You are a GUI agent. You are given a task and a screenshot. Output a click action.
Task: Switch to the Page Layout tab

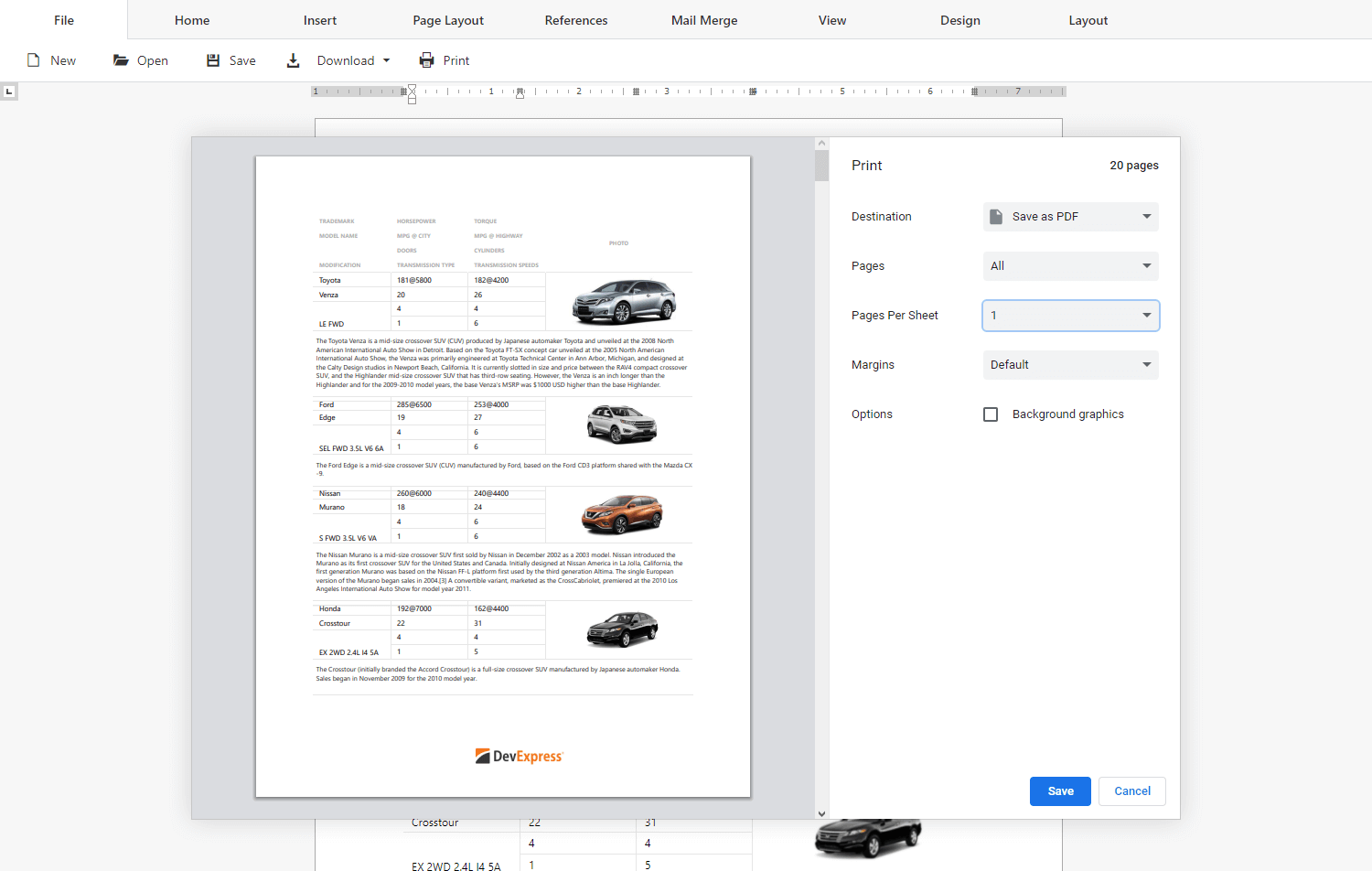448,20
